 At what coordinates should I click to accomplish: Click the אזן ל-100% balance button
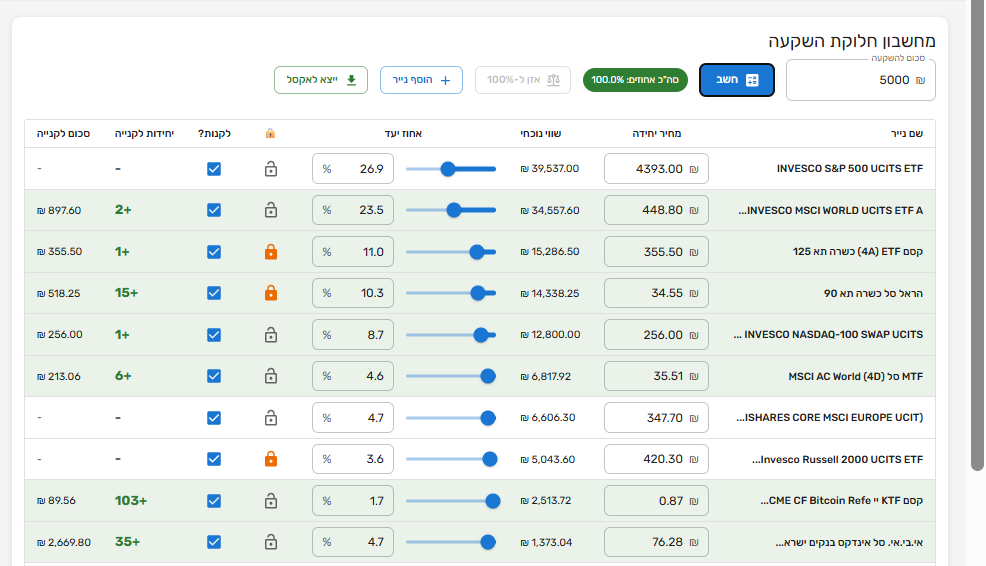[522, 80]
